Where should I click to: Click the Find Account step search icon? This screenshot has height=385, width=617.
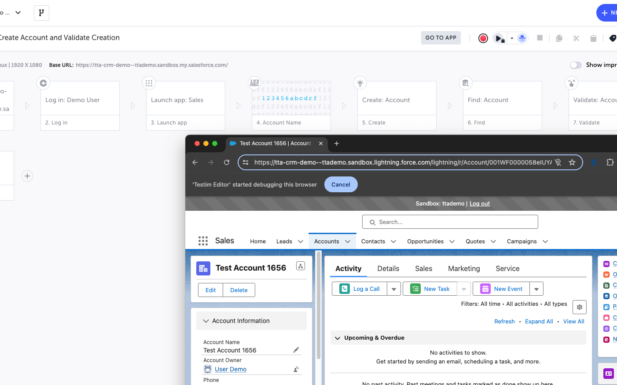click(466, 83)
